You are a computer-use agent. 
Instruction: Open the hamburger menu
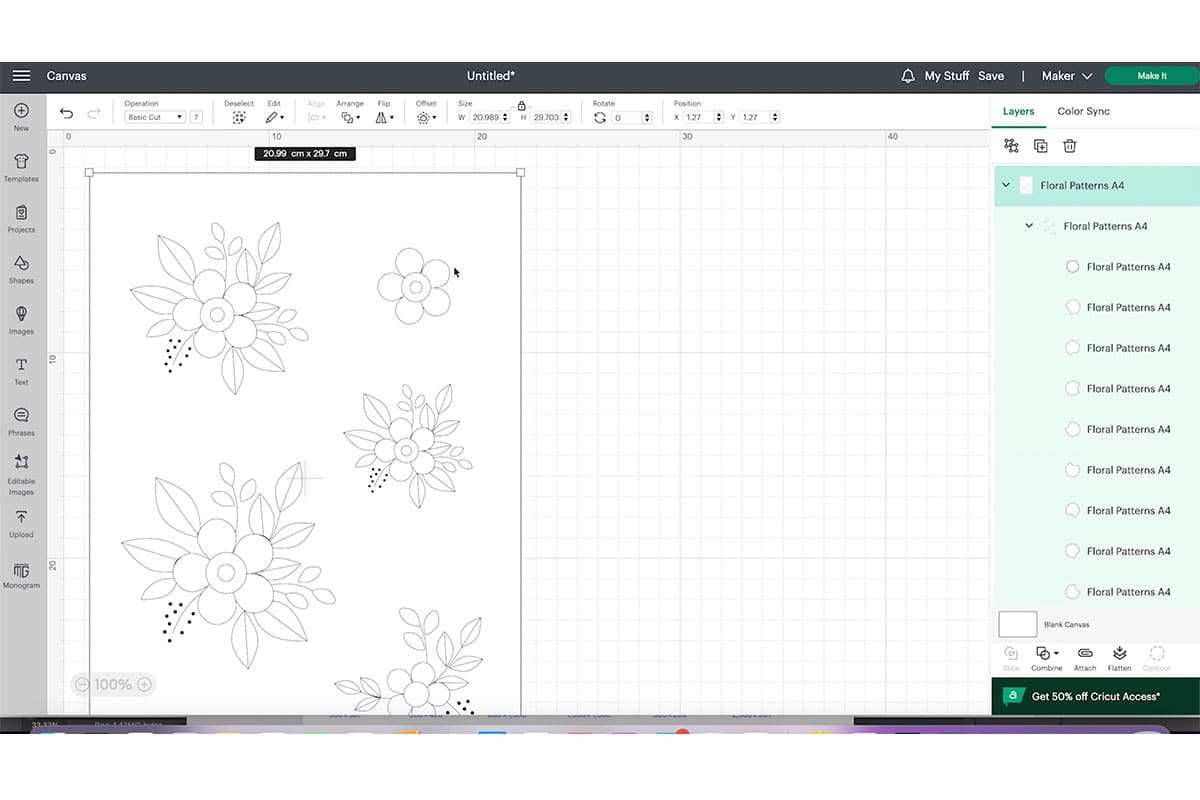pyautogui.click(x=20, y=75)
